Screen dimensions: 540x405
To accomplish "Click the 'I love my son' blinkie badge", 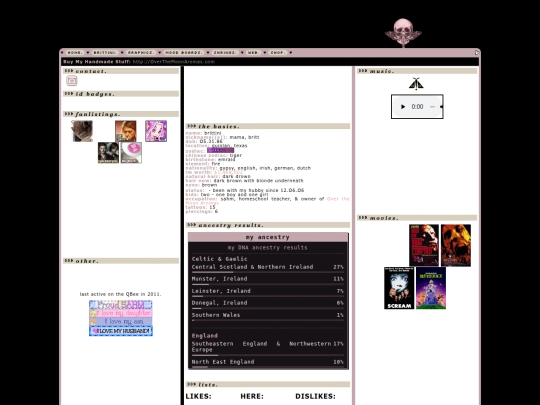I will point(121,322).
